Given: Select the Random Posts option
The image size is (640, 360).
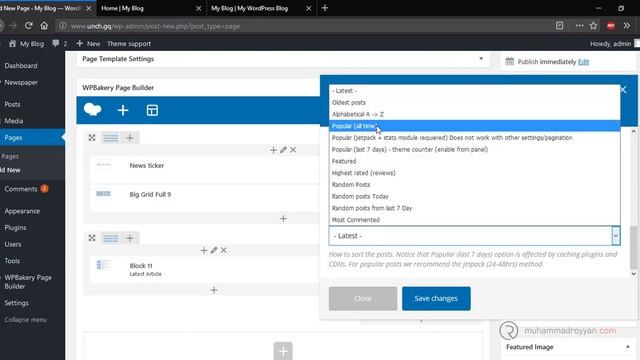Looking at the screenshot, I should tap(474, 184).
